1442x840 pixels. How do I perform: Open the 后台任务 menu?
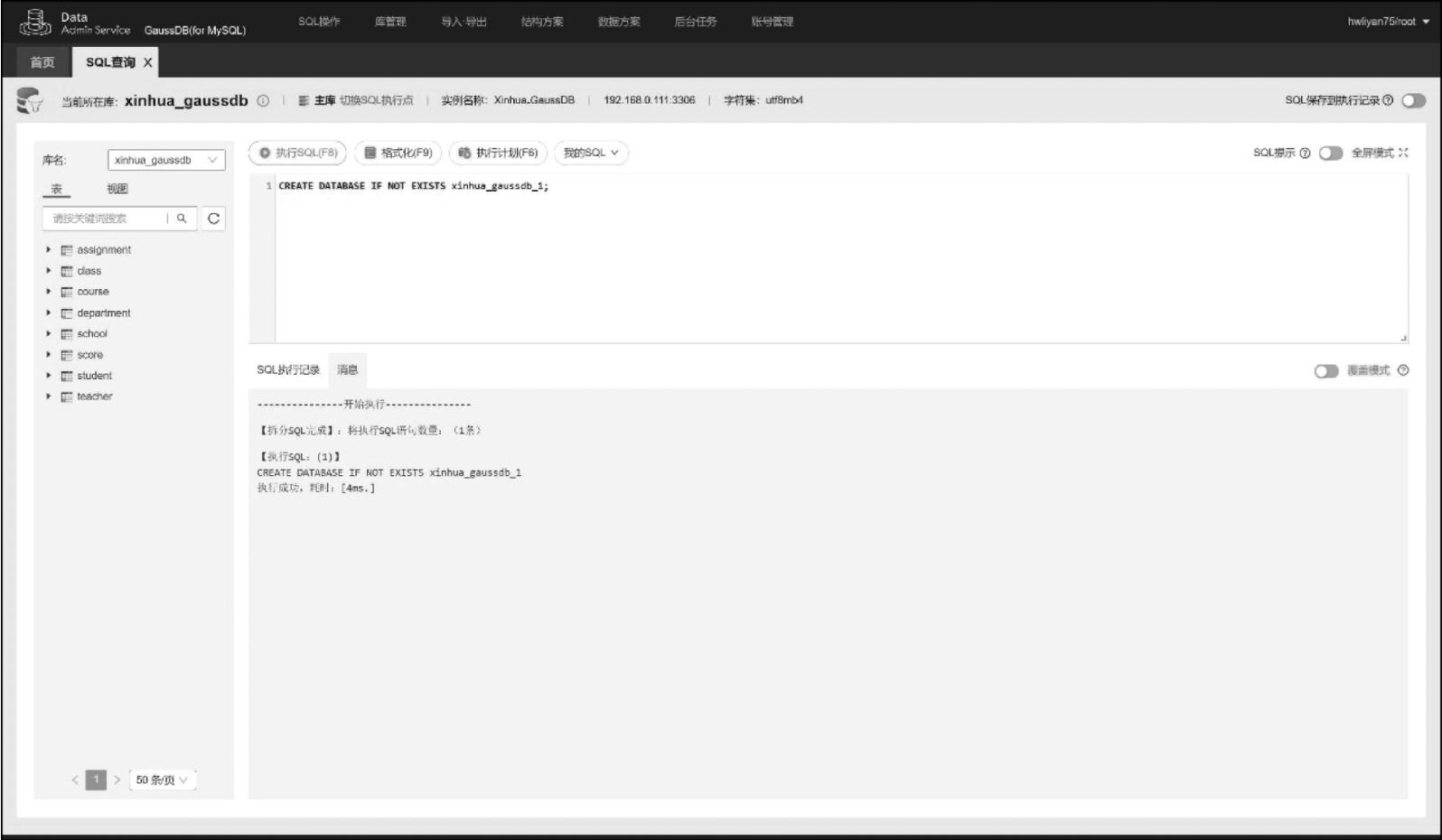pos(696,22)
